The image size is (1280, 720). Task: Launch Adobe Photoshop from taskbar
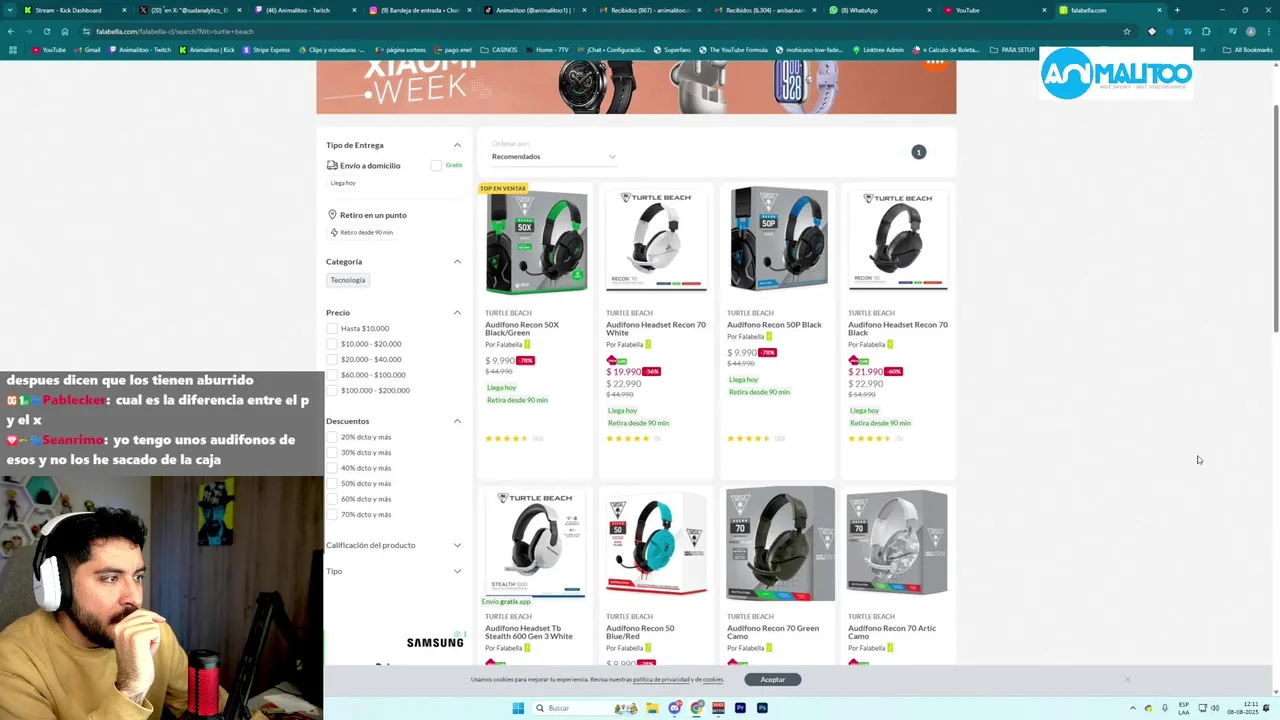tap(762, 708)
